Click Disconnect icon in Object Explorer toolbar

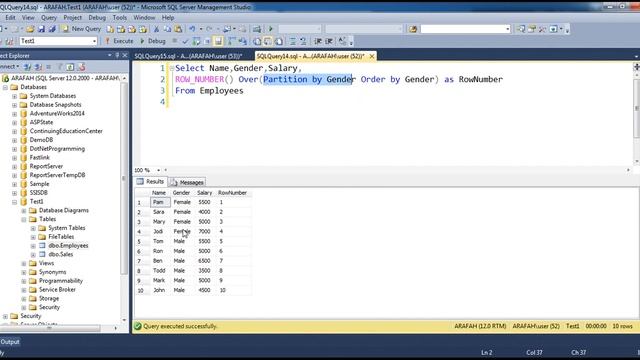pos(38,67)
